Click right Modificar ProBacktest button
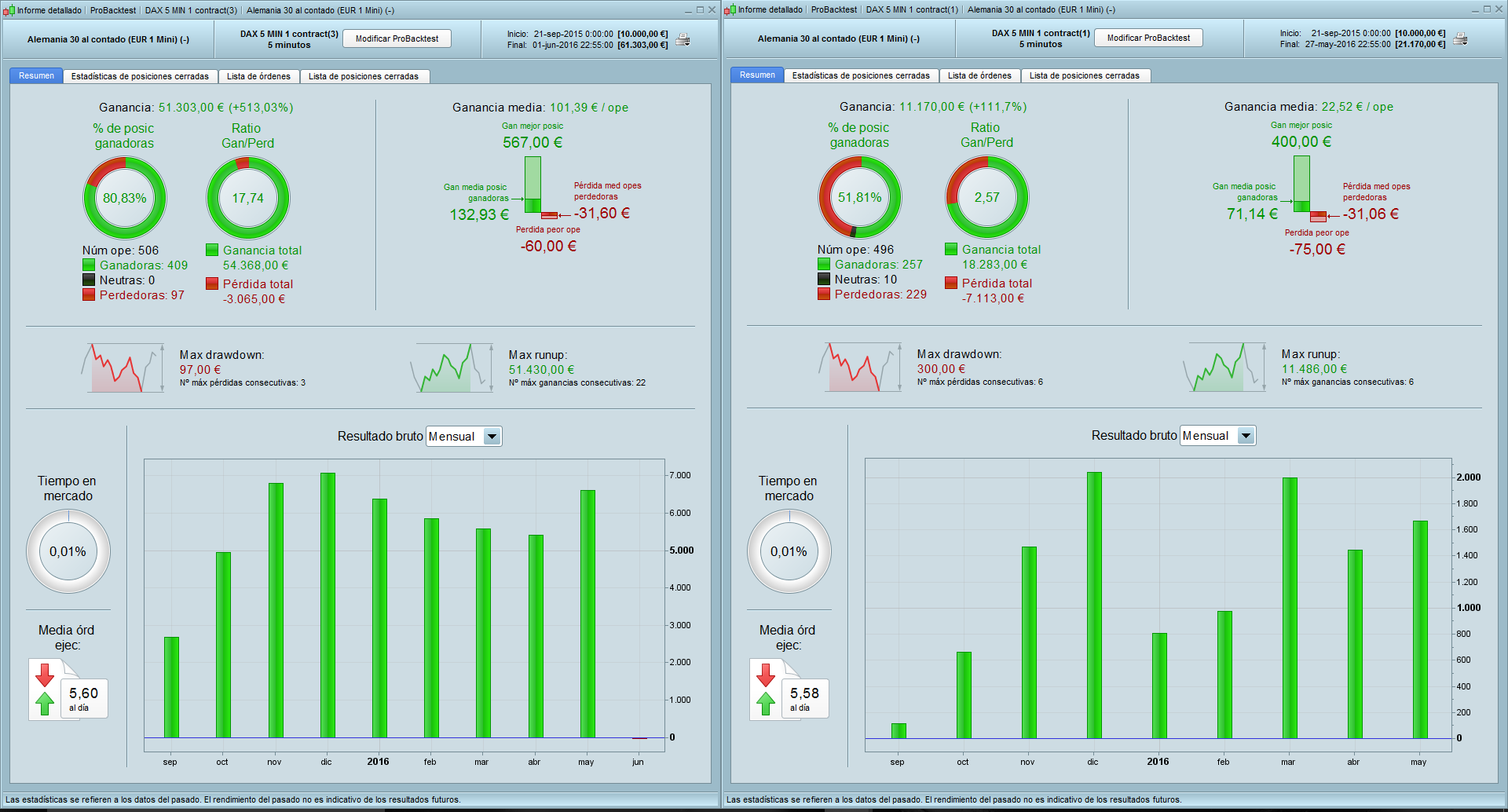Viewport: 1508px width, 812px height. [x=1148, y=38]
